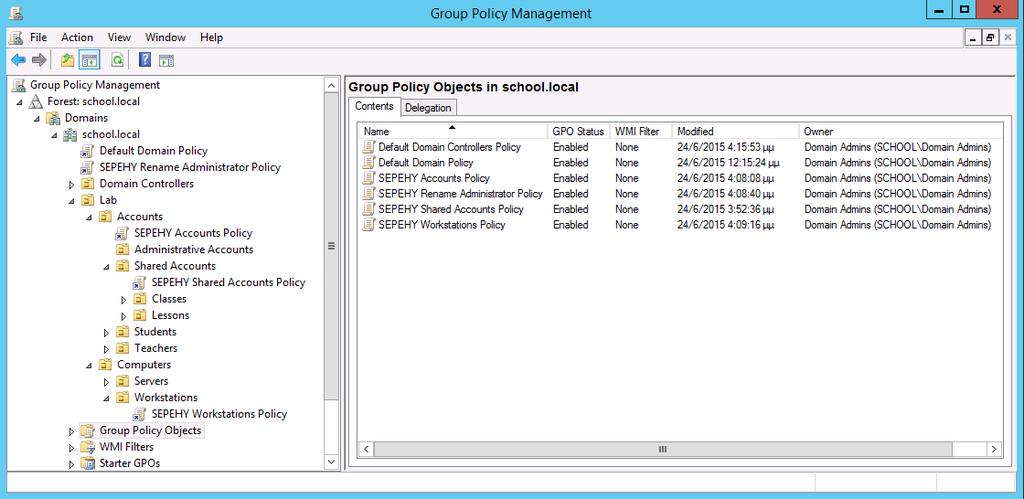Click the Back arrow toolbar icon
The height and width of the screenshot is (499, 1024).
point(18,61)
